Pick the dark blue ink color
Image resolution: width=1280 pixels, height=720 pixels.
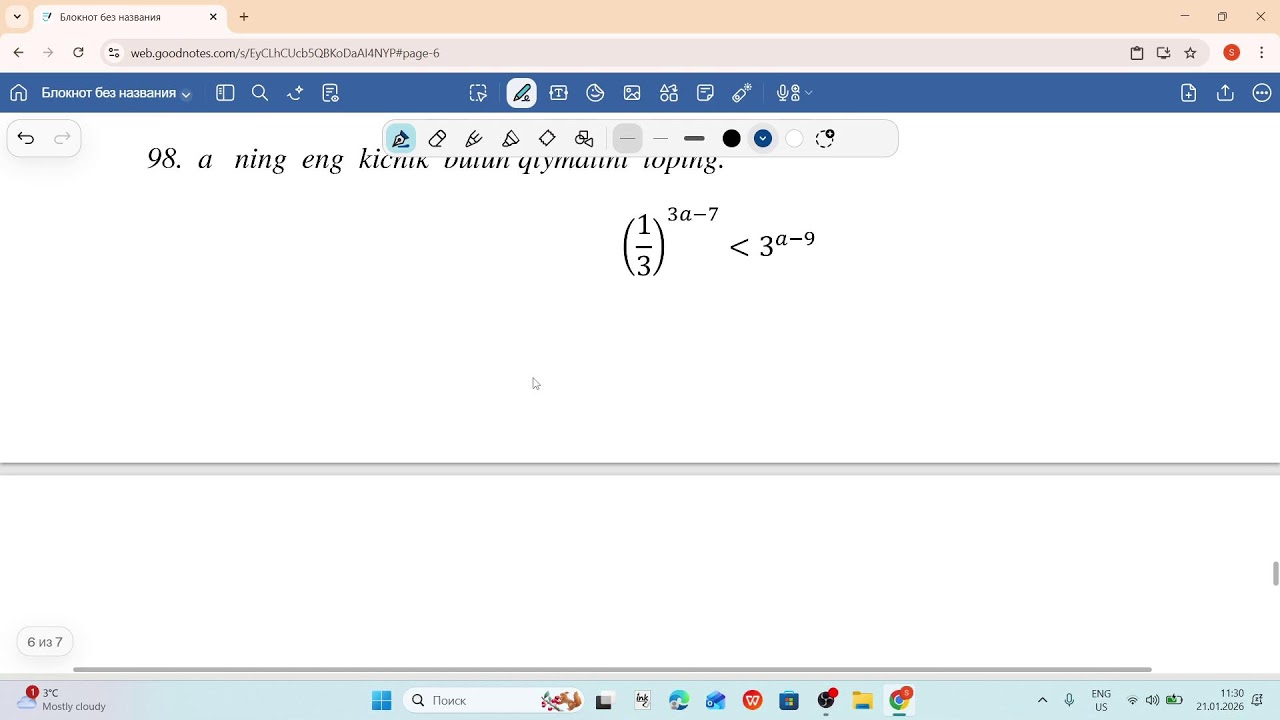point(763,138)
